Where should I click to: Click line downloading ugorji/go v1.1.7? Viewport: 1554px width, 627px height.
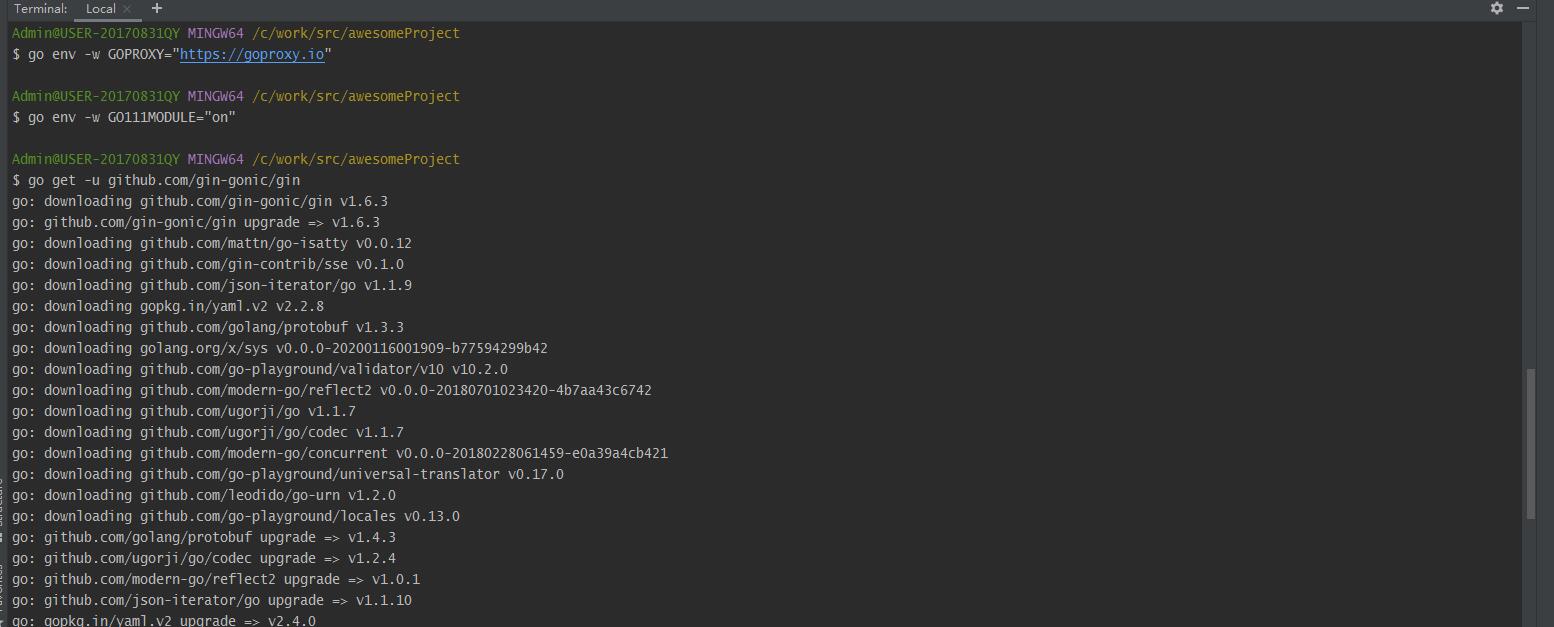click(x=184, y=411)
